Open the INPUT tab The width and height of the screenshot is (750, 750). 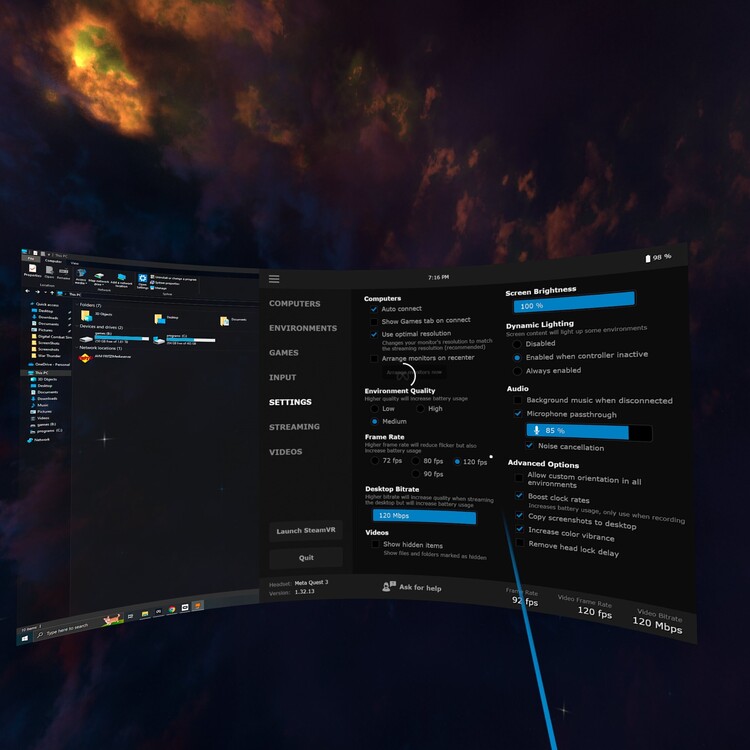(282, 377)
